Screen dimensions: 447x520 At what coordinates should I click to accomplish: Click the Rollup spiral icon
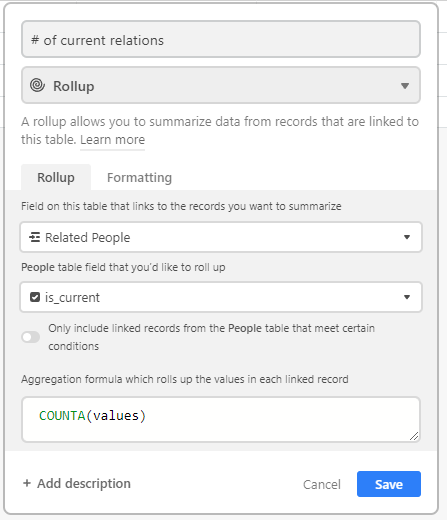(x=37, y=85)
